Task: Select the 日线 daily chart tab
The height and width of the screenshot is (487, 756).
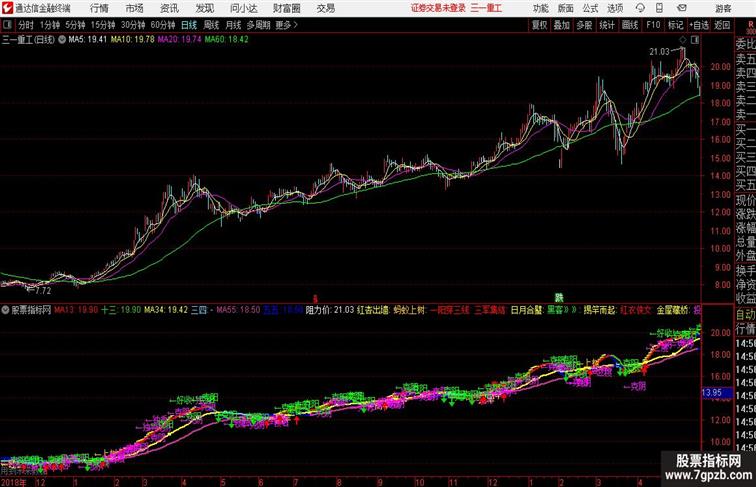Action: (189, 25)
